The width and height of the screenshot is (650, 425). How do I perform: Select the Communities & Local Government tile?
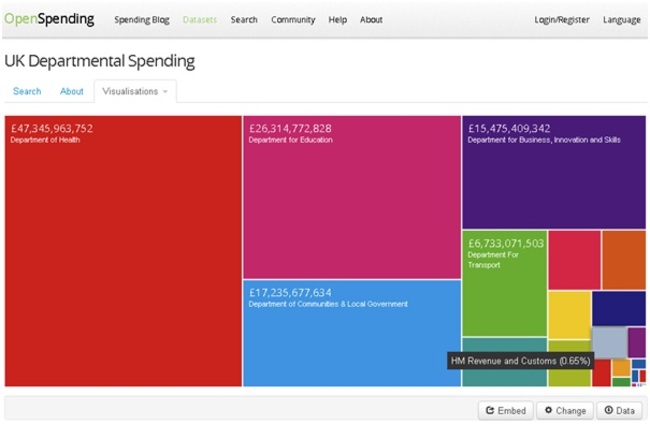(x=352, y=333)
